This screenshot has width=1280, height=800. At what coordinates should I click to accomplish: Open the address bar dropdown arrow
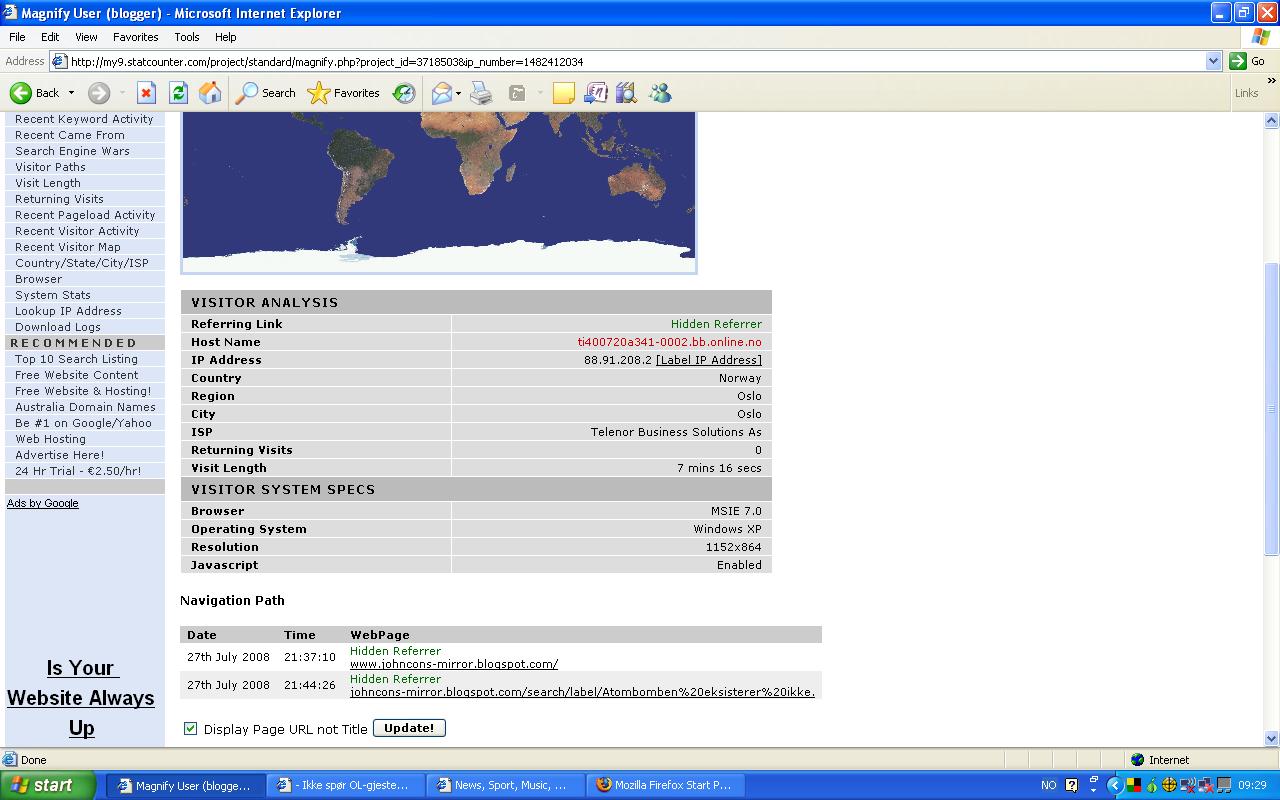(x=1213, y=61)
